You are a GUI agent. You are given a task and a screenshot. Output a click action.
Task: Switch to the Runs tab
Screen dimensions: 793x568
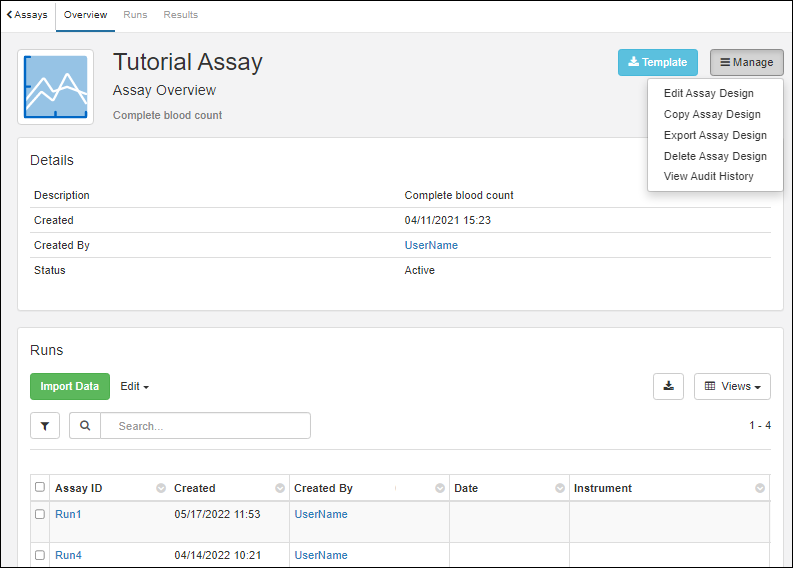pos(135,15)
